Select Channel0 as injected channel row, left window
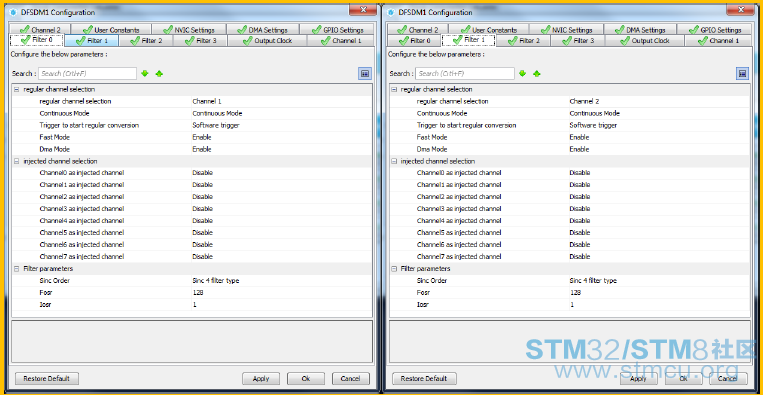Image resolution: width=763 pixels, height=395 pixels. pos(192,173)
